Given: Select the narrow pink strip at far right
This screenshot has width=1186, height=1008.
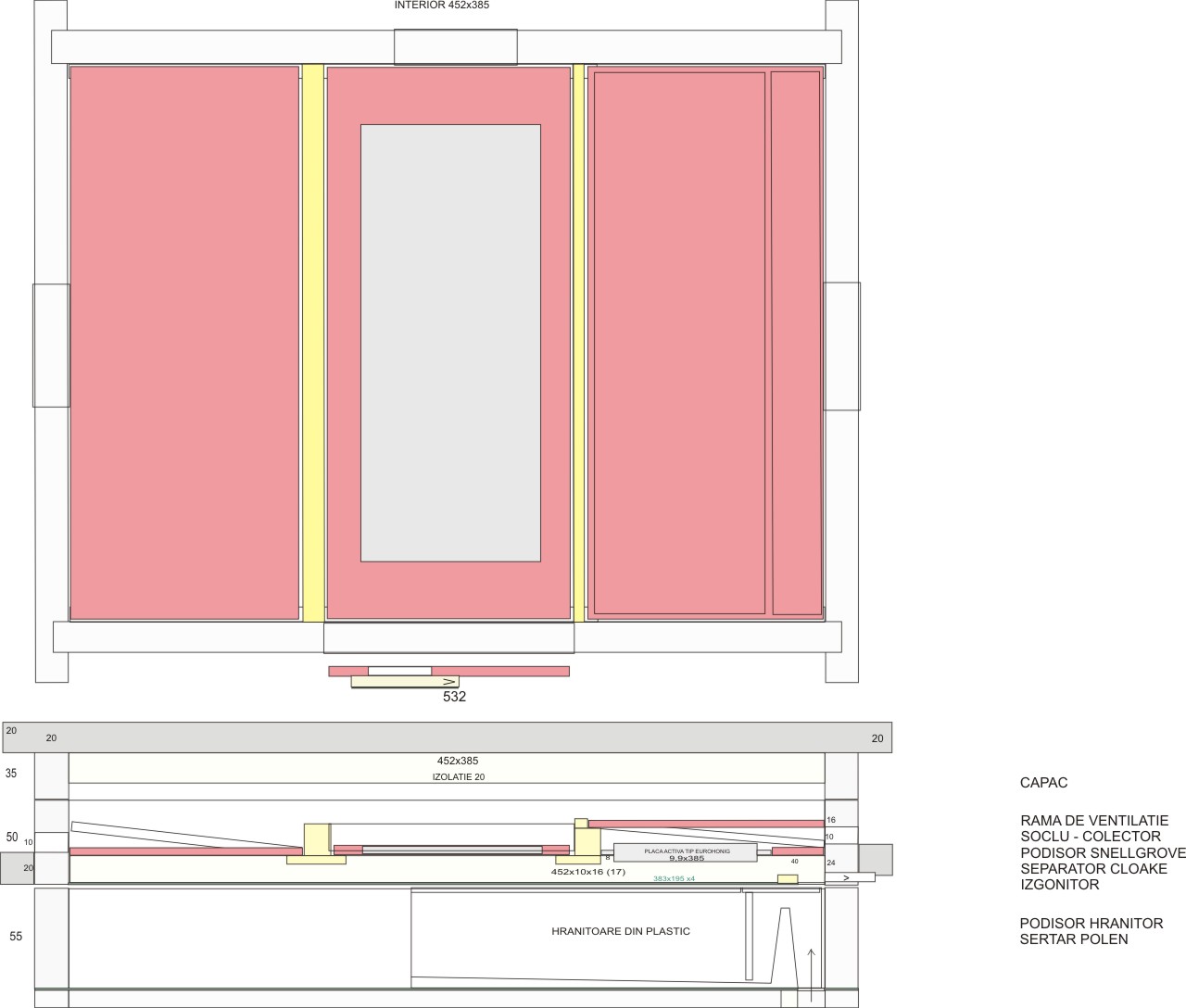Looking at the screenshot, I should coord(796,343).
